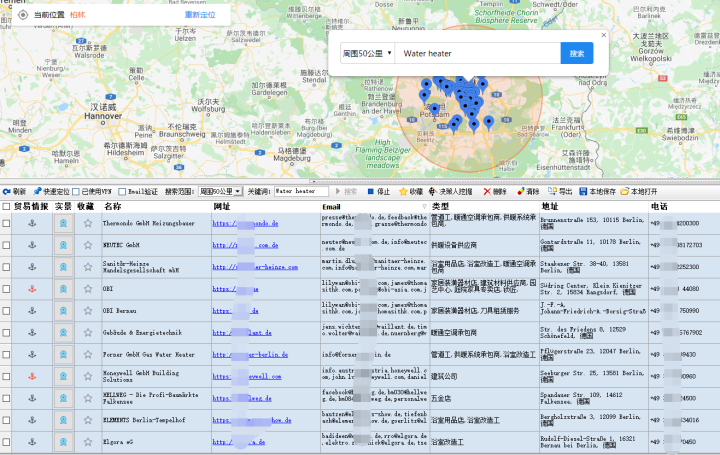Click the 刷新 refresh toolbar icon
The width and height of the screenshot is (720, 455).
6,191
